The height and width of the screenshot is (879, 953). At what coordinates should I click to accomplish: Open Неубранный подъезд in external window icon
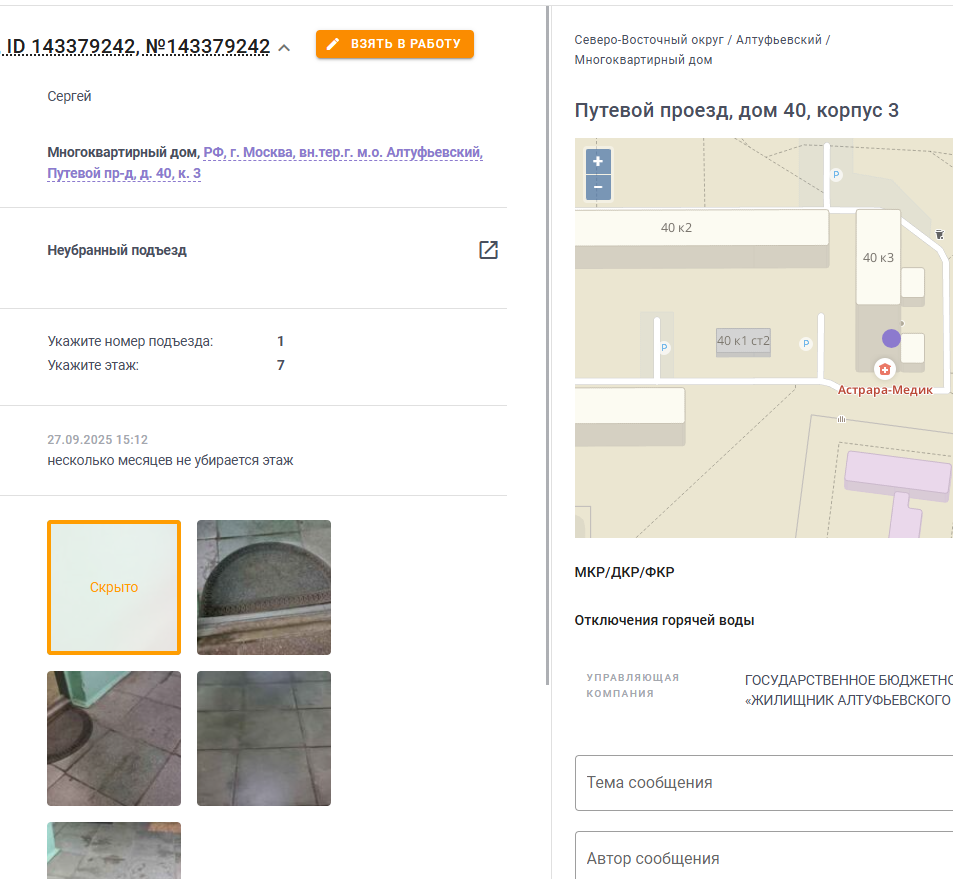click(488, 250)
